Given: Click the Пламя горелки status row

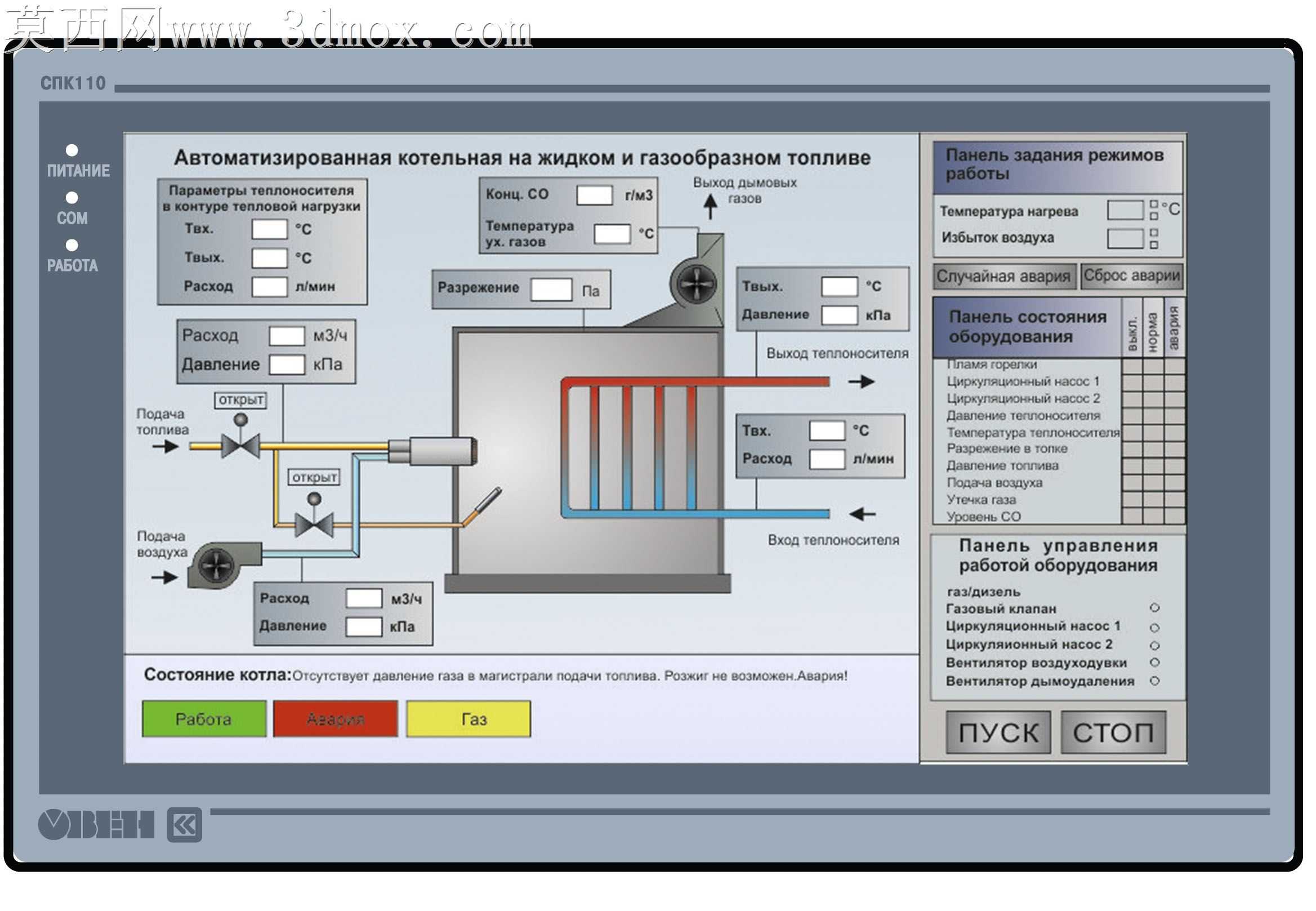Looking at the screenshot, I should click(1059, 364).
